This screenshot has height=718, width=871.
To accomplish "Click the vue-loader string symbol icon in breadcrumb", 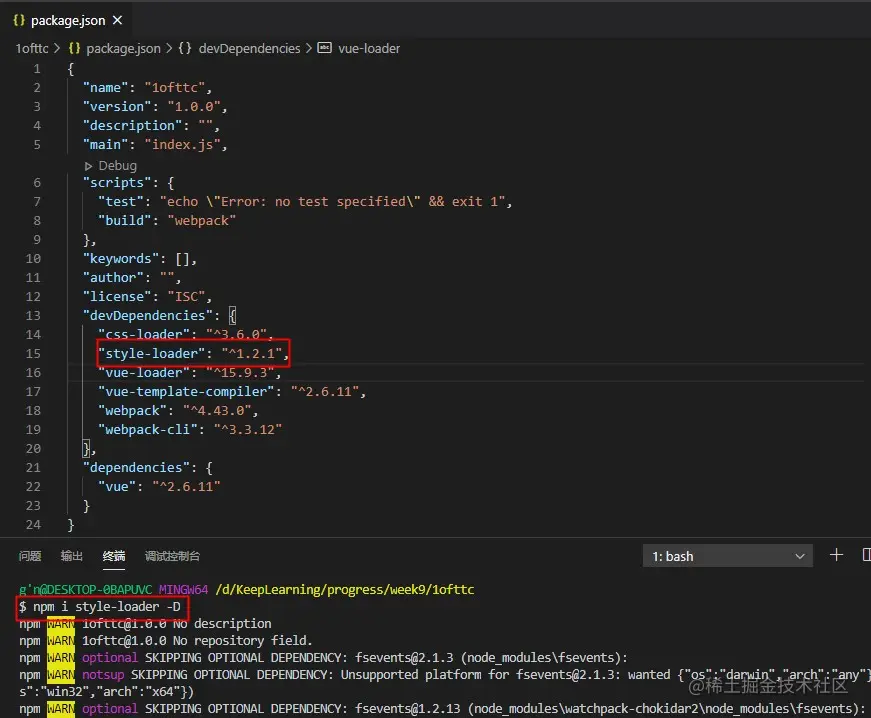I will [x=324, y=48].
